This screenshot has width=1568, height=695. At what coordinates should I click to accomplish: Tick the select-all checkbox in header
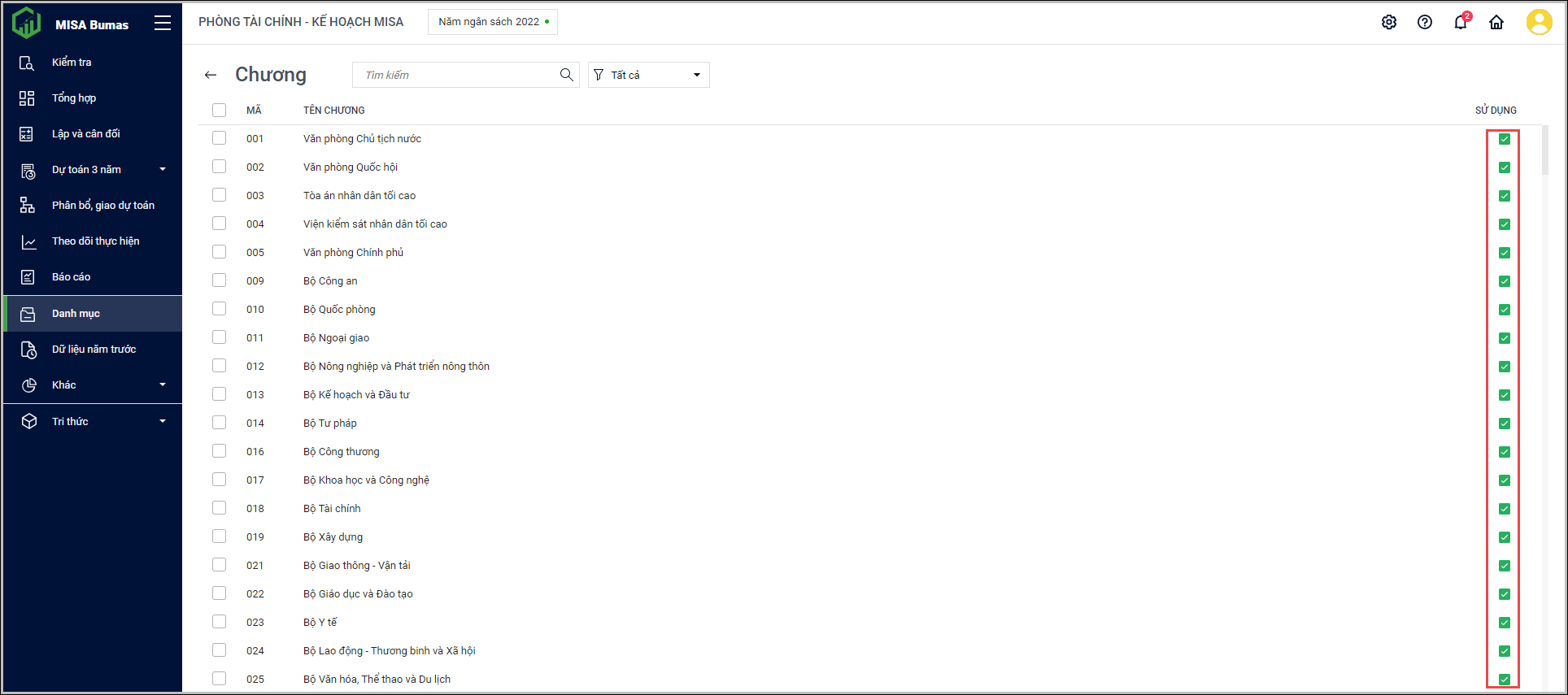pyautogui.click(x=219, y=110)
